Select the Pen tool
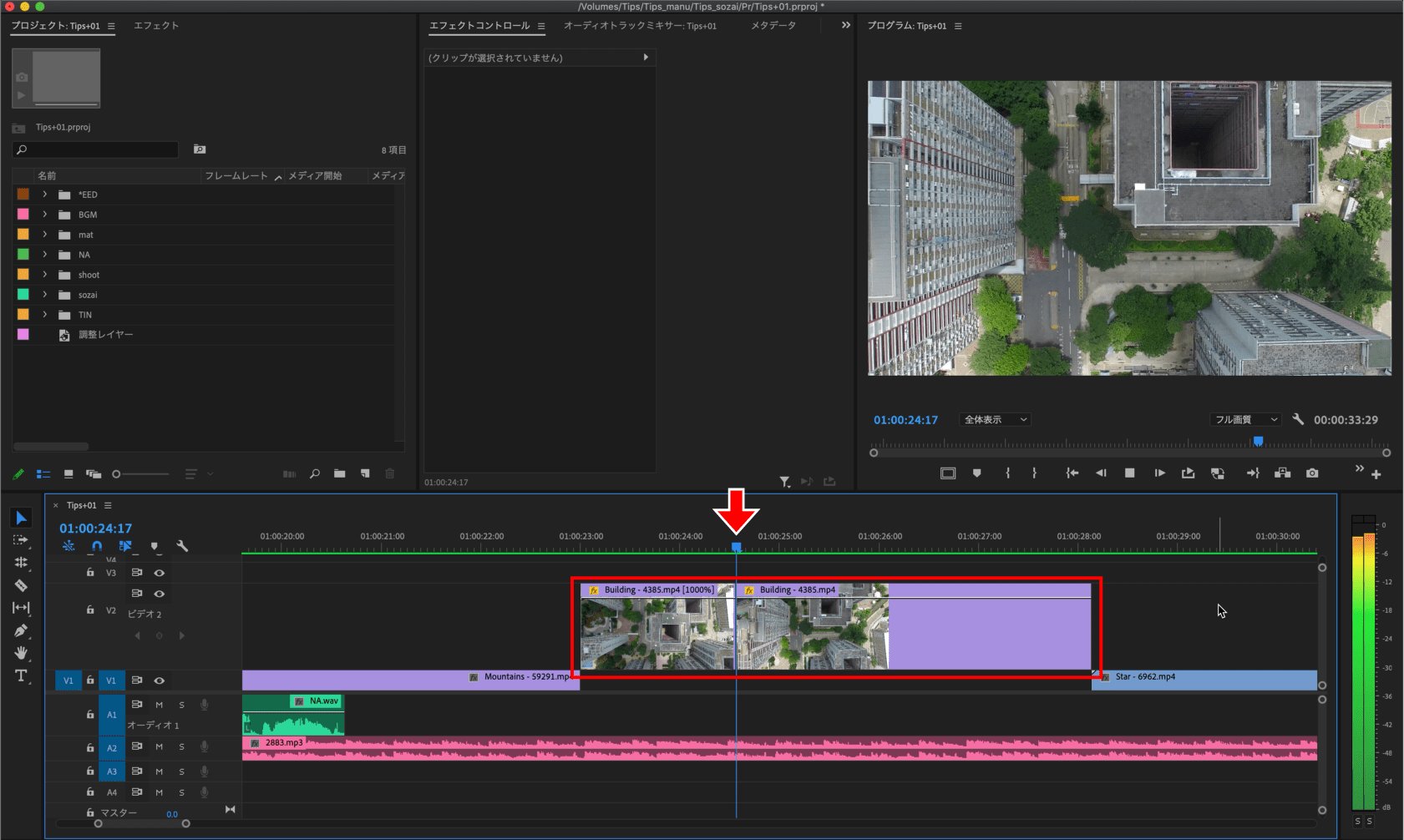This screenshot has width=1404, height=840. [x=21, y=630]
